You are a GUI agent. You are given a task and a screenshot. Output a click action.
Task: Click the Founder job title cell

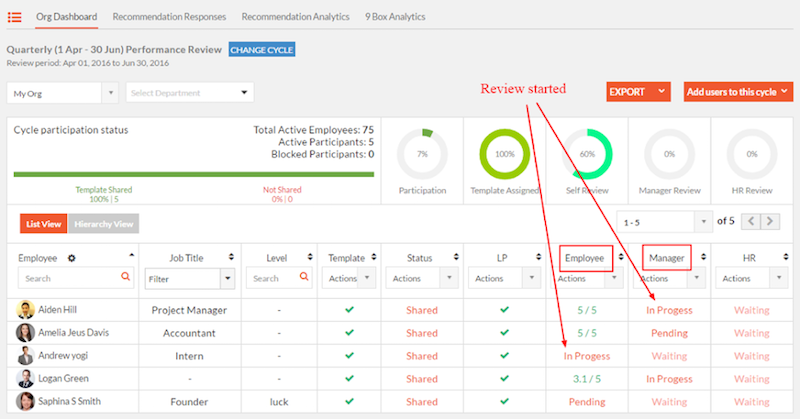pos(189,402)
